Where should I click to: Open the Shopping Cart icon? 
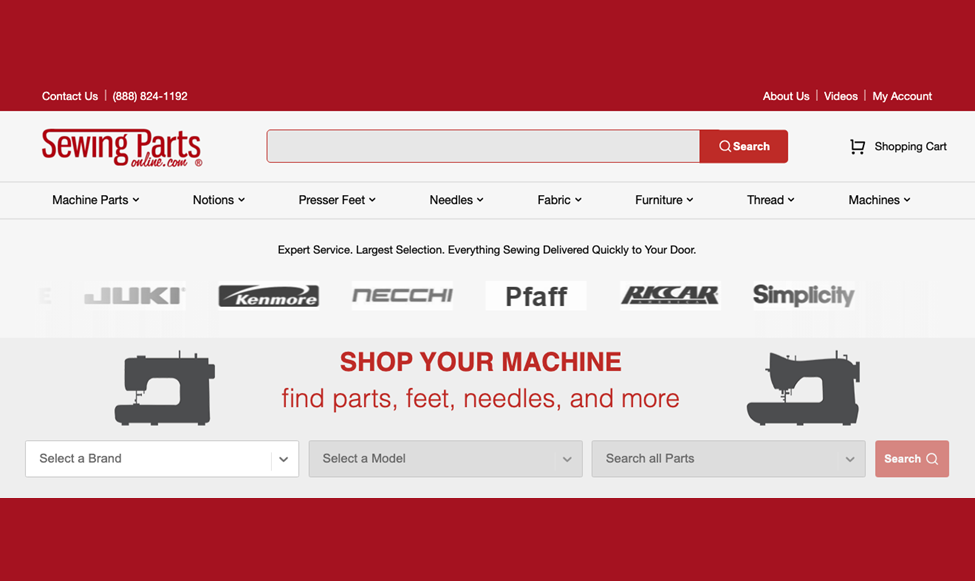coord(857,147)
